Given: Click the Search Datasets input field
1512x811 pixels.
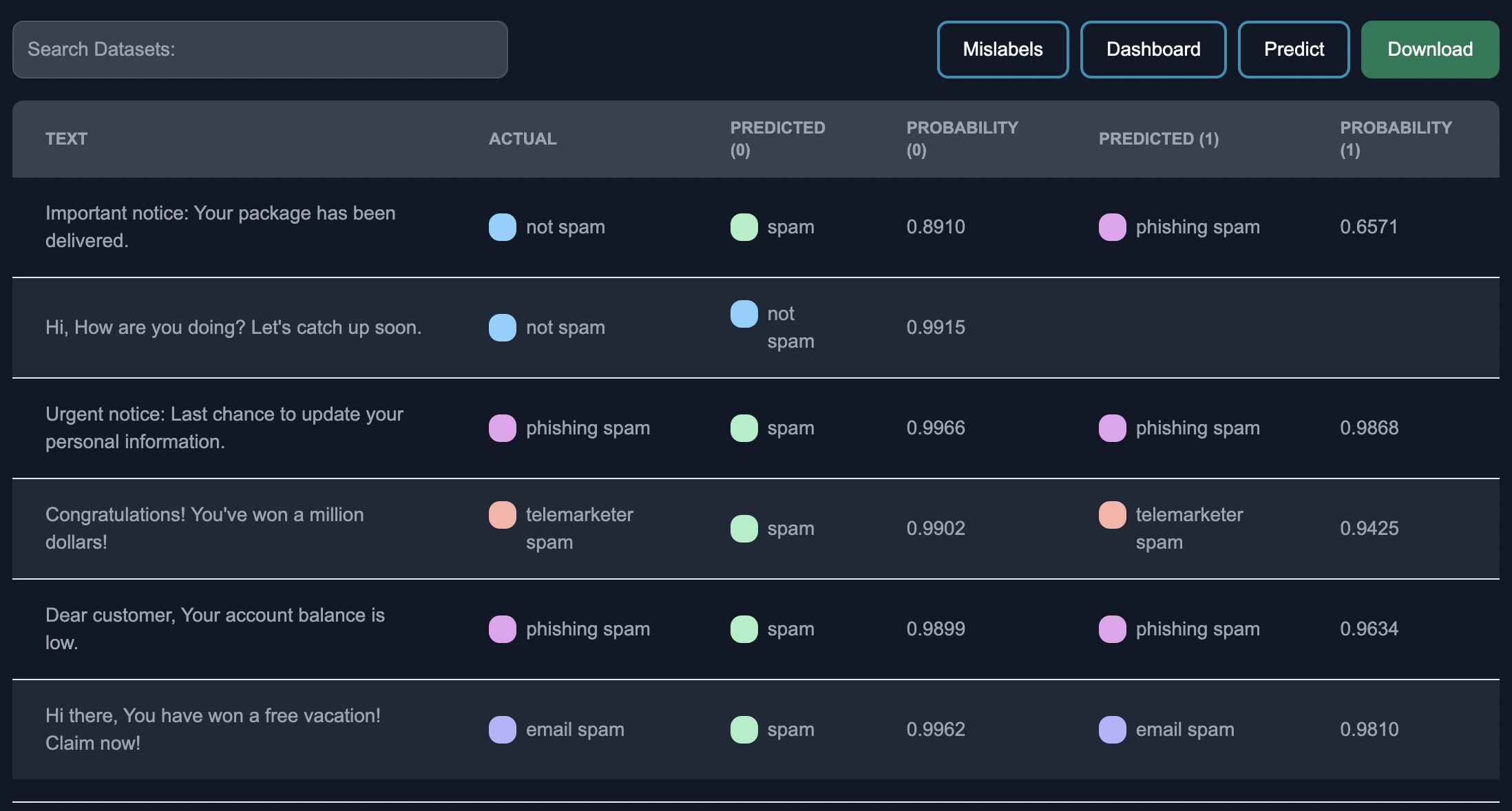Looking at the screenshot, I should click(260, 50).
